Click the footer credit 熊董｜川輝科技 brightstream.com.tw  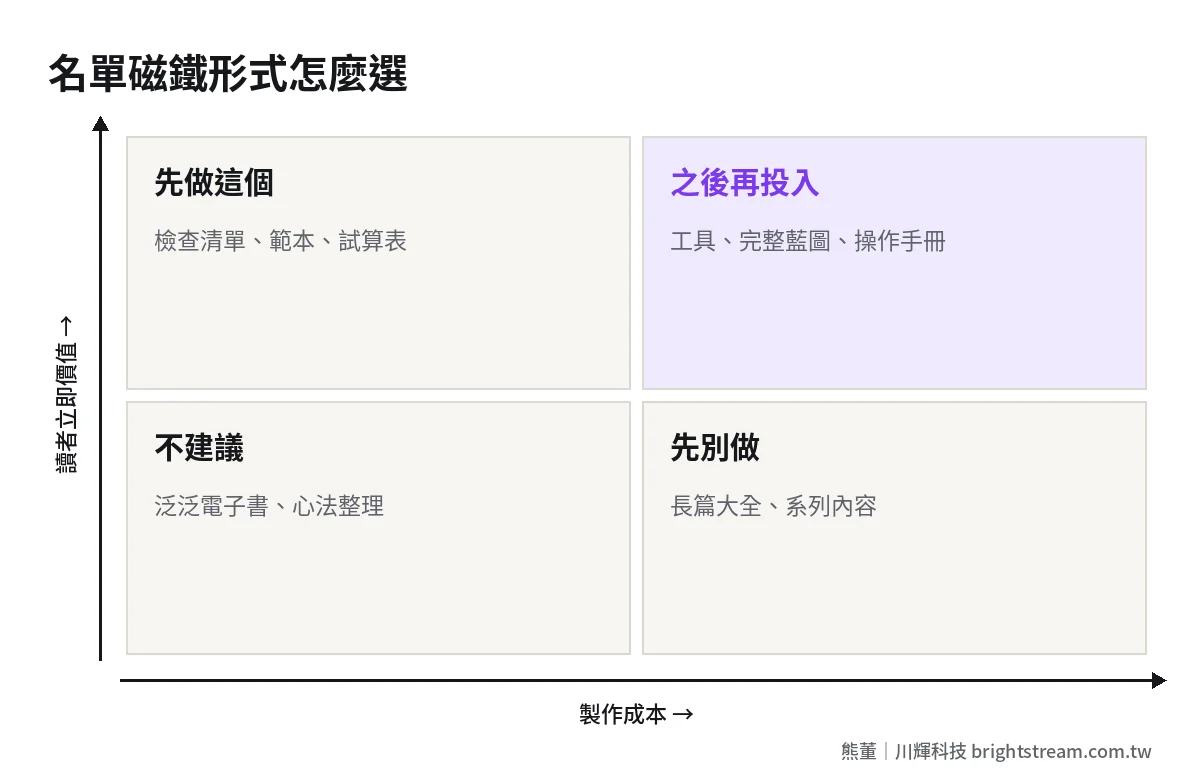click(996, 751)
